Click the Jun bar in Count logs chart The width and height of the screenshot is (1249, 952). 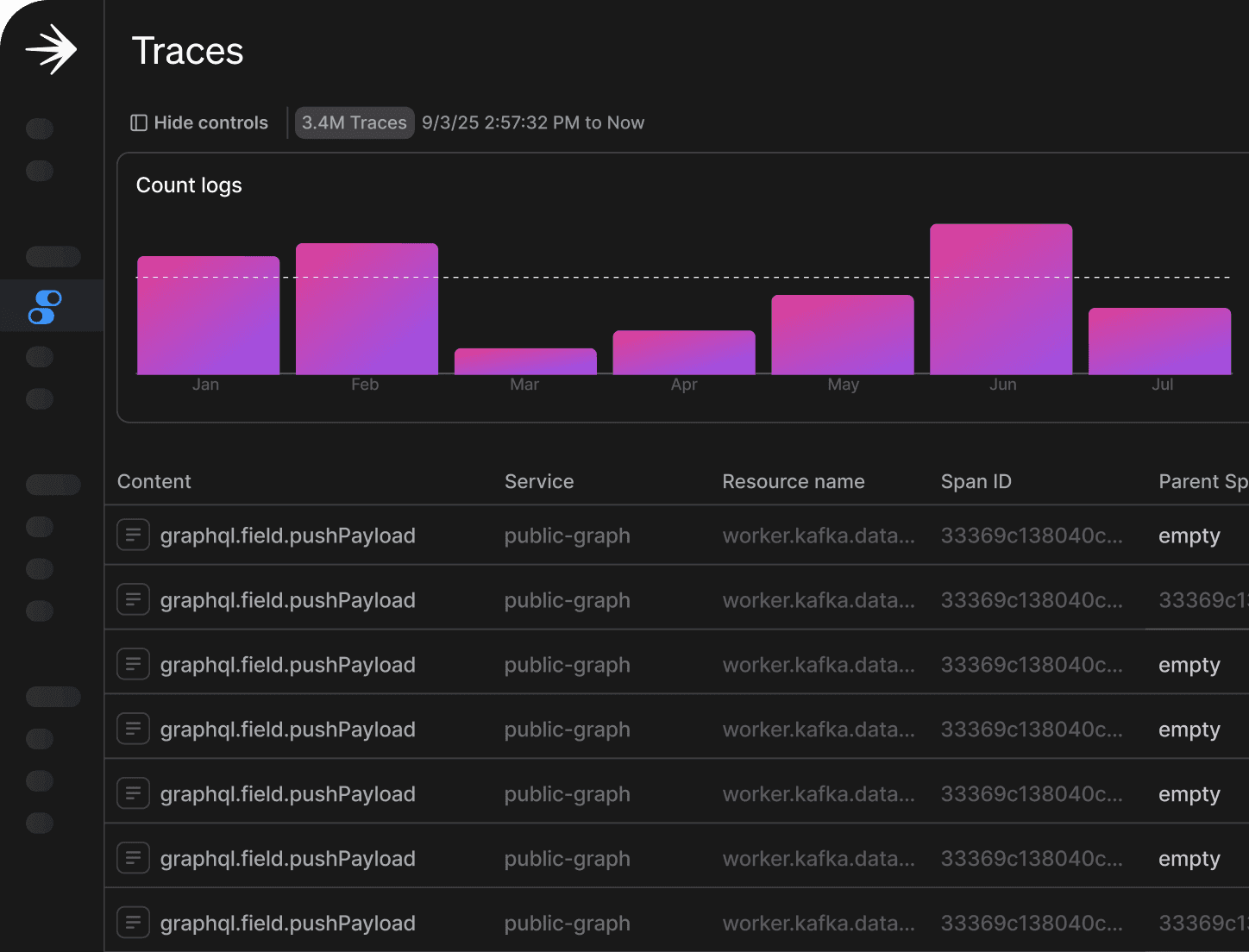coord(1001,300)
